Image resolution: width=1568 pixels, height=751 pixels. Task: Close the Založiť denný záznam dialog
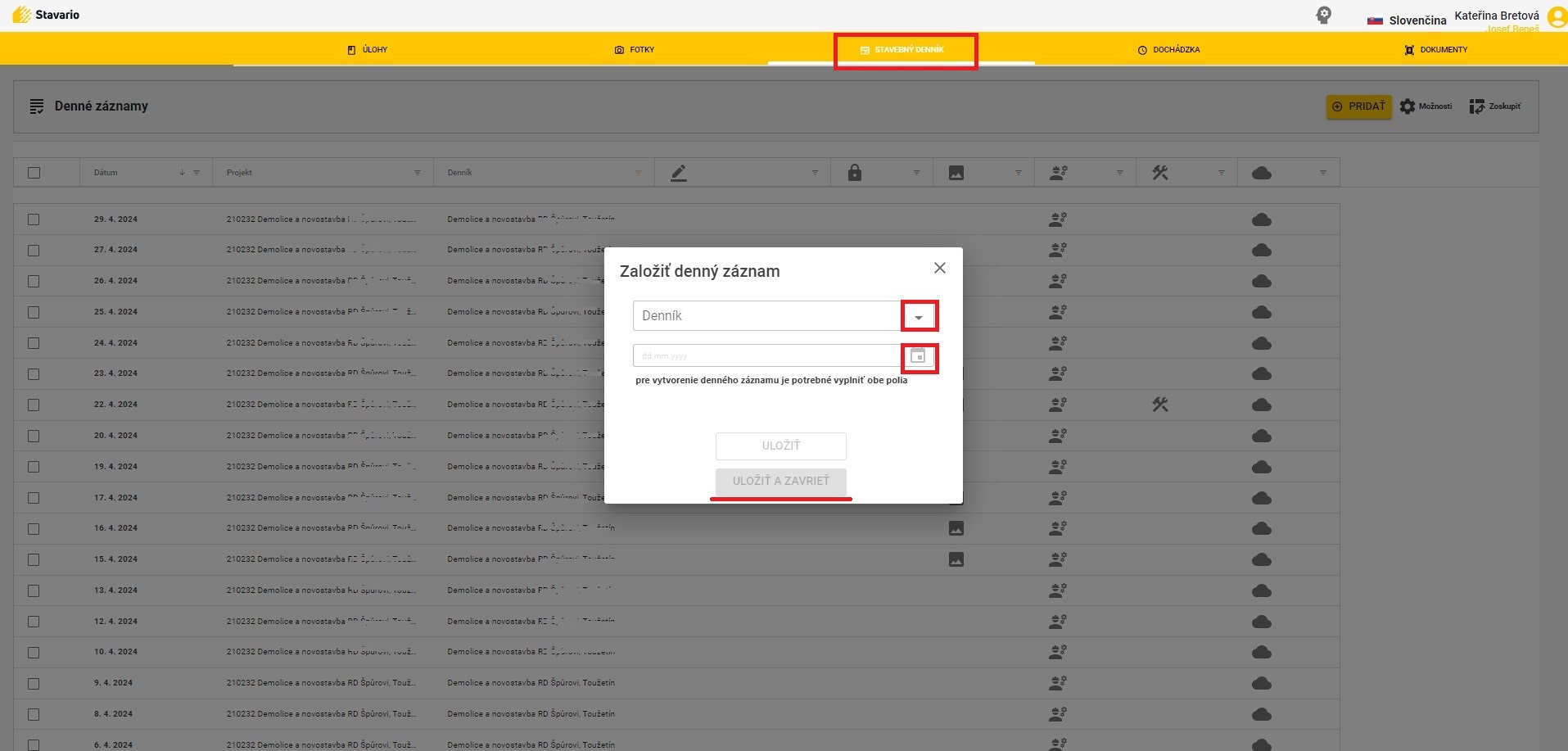click(940, 268)
